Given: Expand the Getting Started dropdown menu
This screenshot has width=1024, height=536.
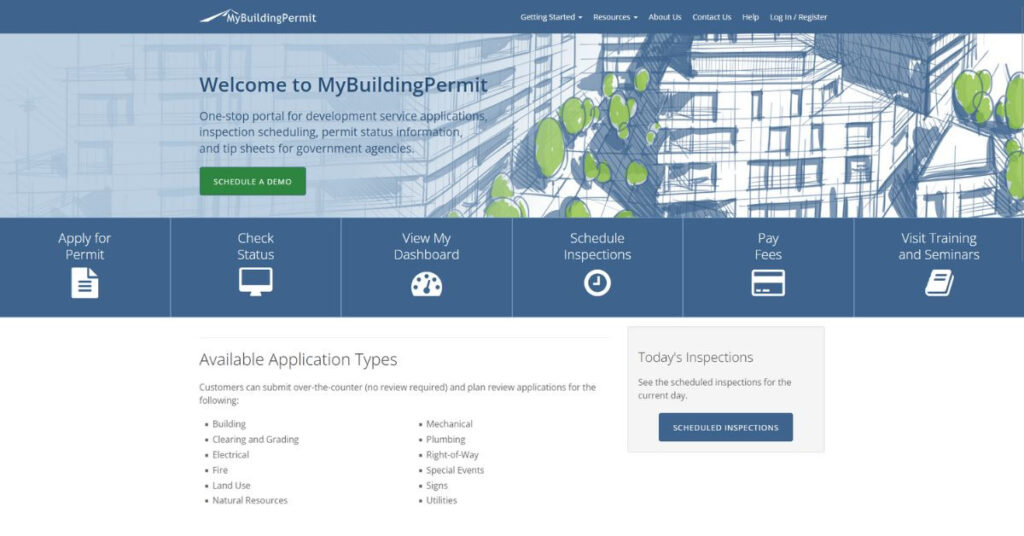Looking at the screenshot, I should coord(551,17).
